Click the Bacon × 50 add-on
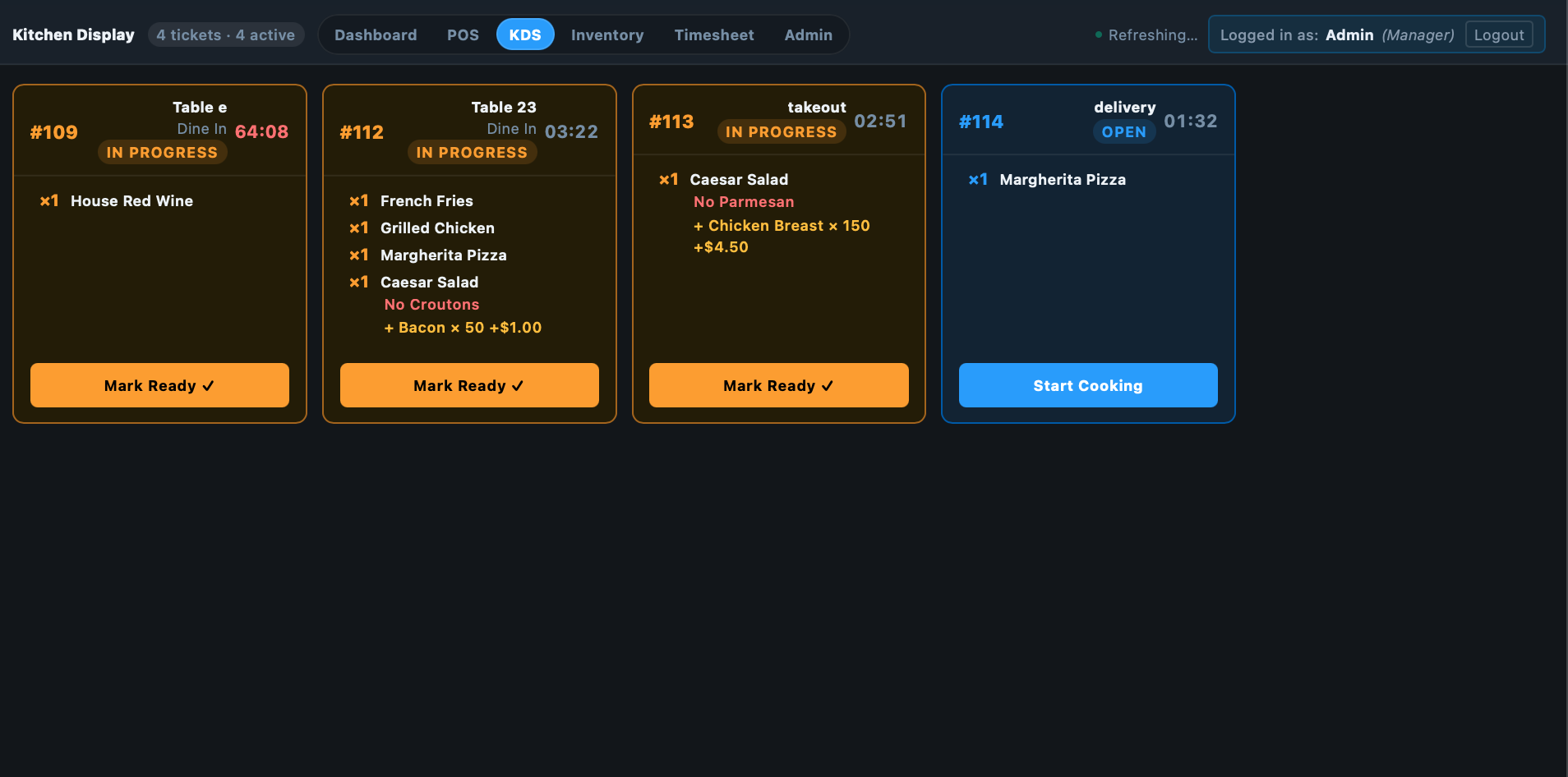The height and width of the screenshot is (777, 1568). (463, 327)
